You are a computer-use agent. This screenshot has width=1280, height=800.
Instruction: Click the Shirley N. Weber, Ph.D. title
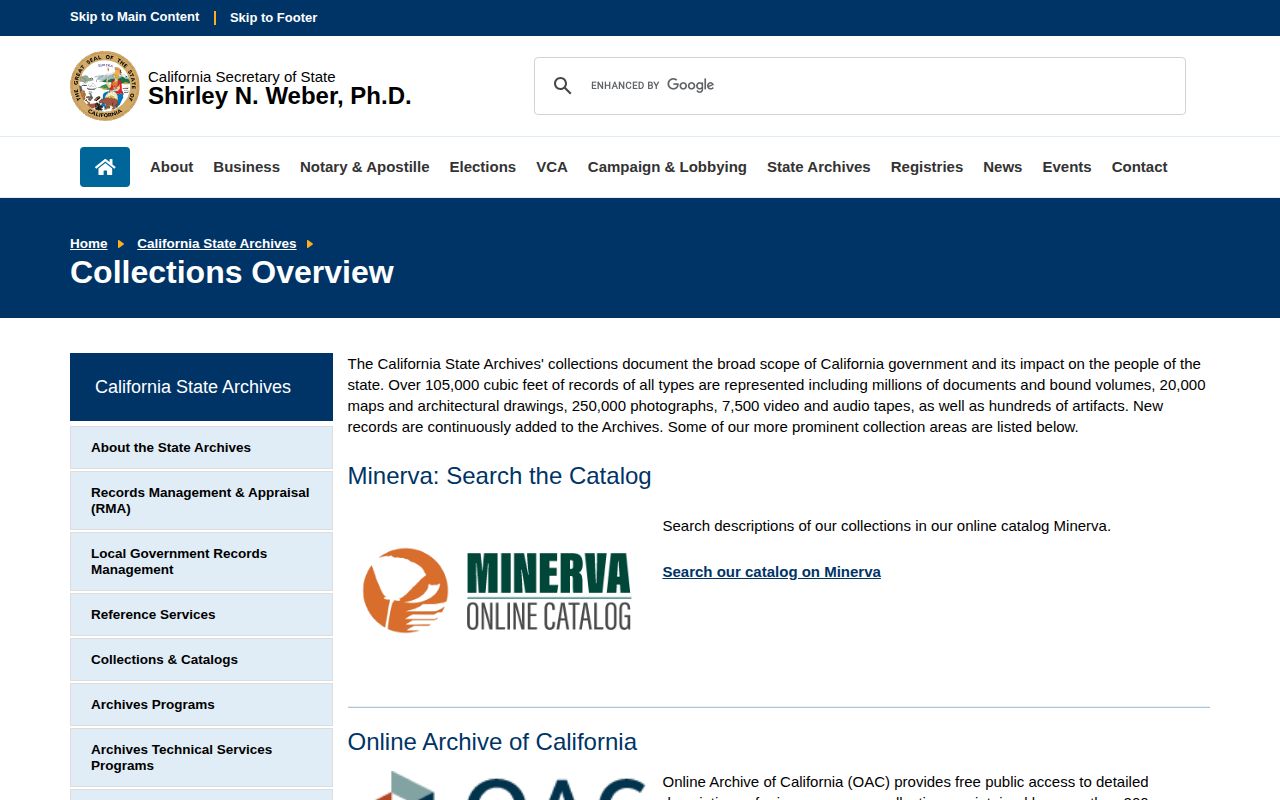coord(280,97)
